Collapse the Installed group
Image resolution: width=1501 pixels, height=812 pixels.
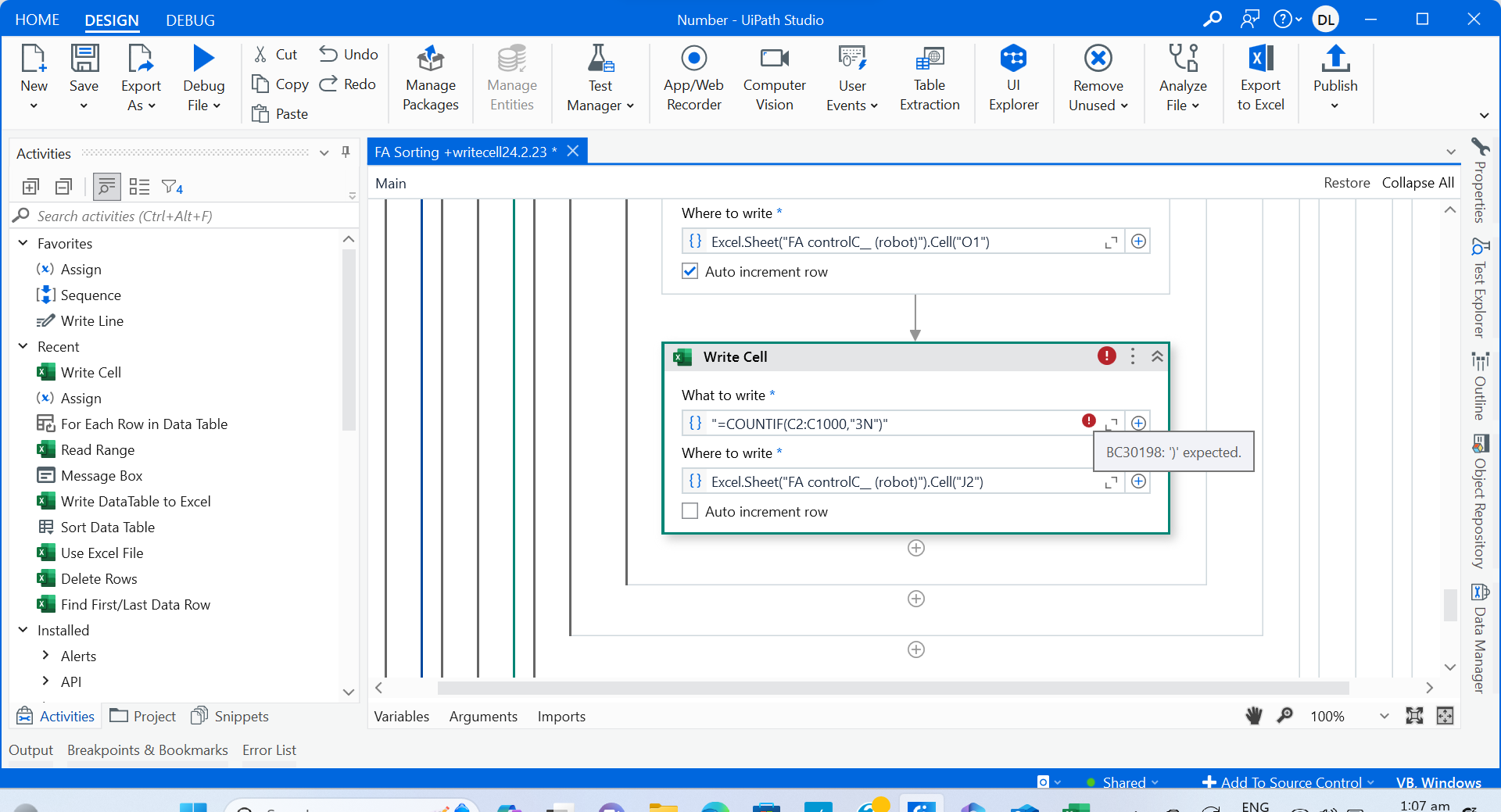coord(23,630)
